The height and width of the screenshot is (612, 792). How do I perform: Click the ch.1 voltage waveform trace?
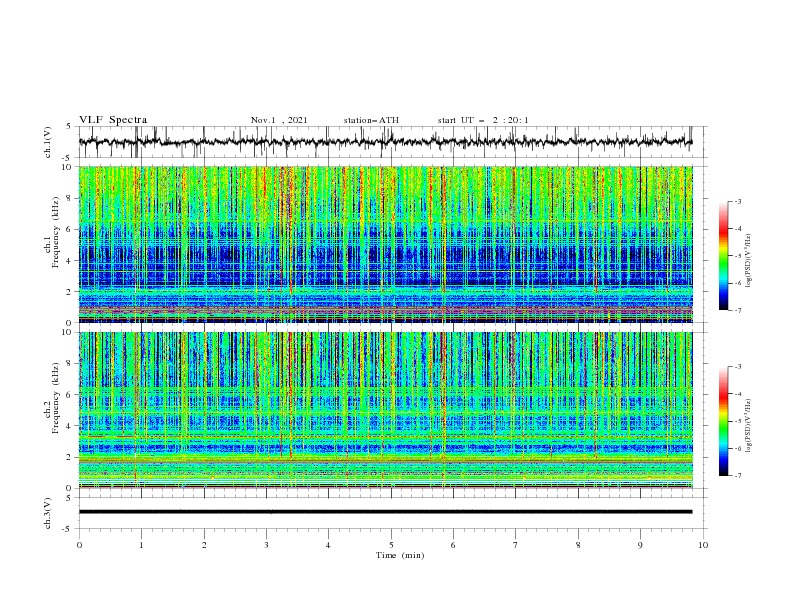coord(385,142)
